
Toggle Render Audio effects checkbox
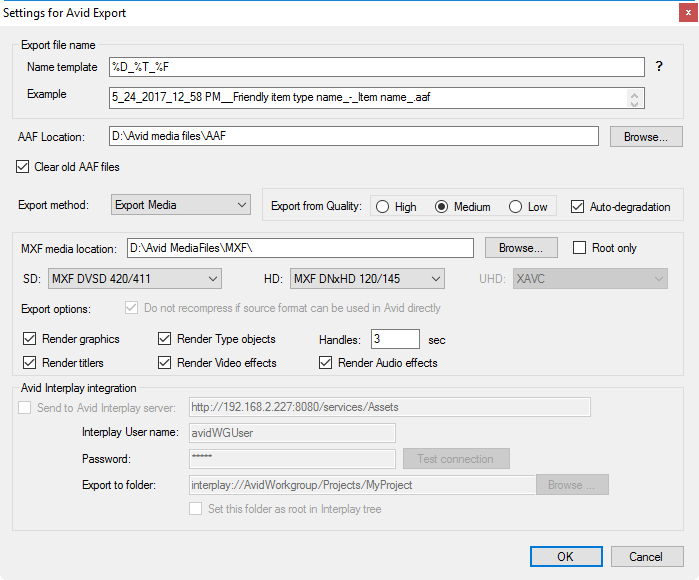(325, 362)
